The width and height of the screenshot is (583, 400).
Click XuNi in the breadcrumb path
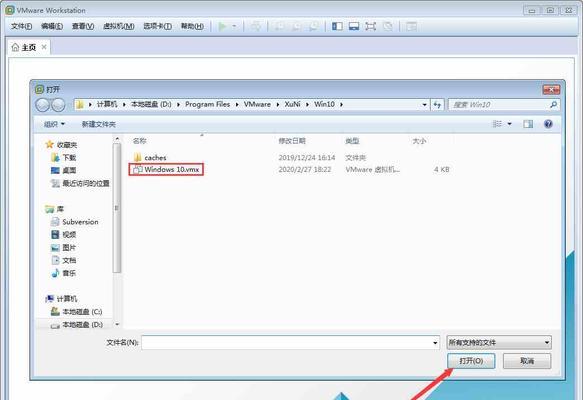(x=292, y=104)
